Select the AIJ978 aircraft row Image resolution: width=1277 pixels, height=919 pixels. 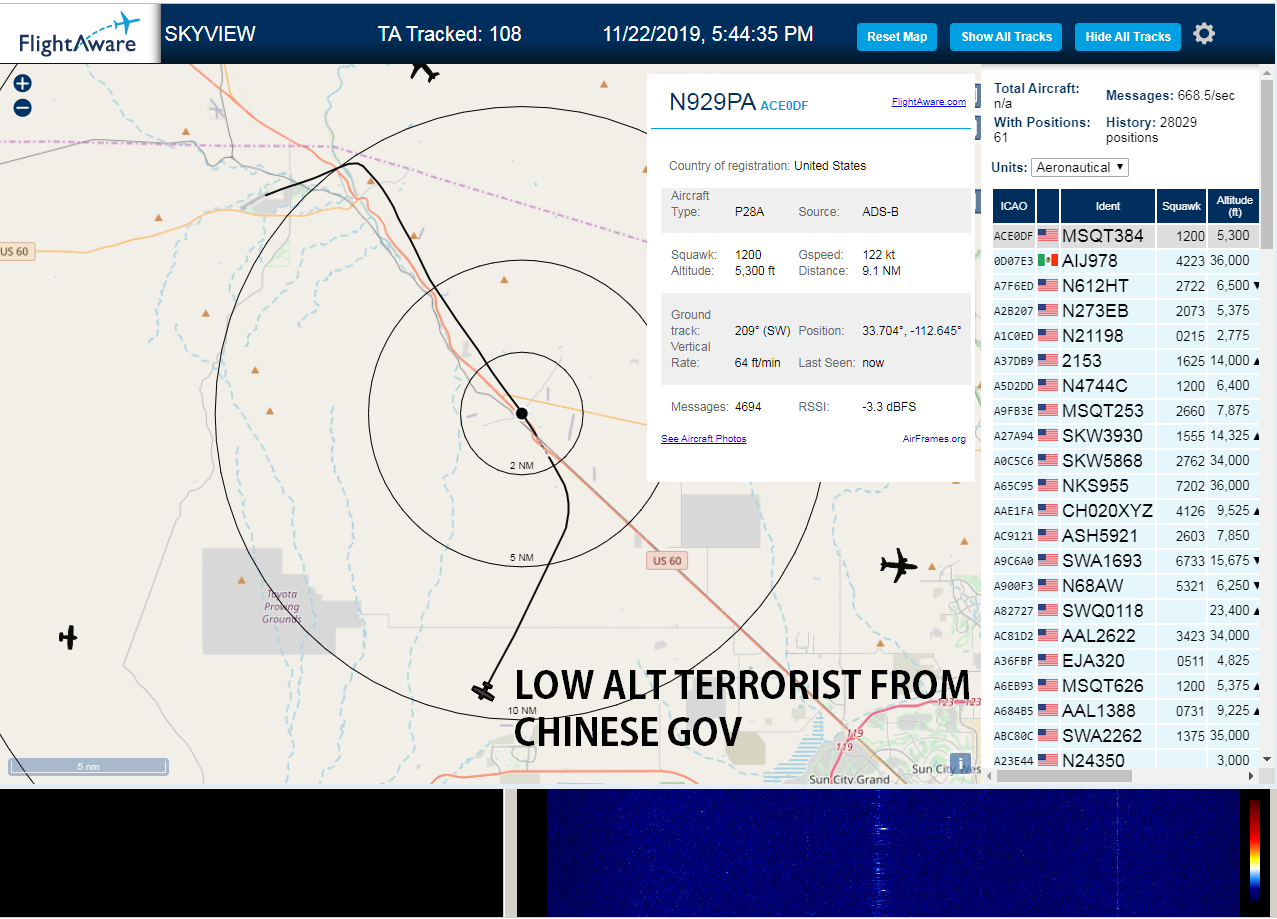click(x=1127, y=260)
